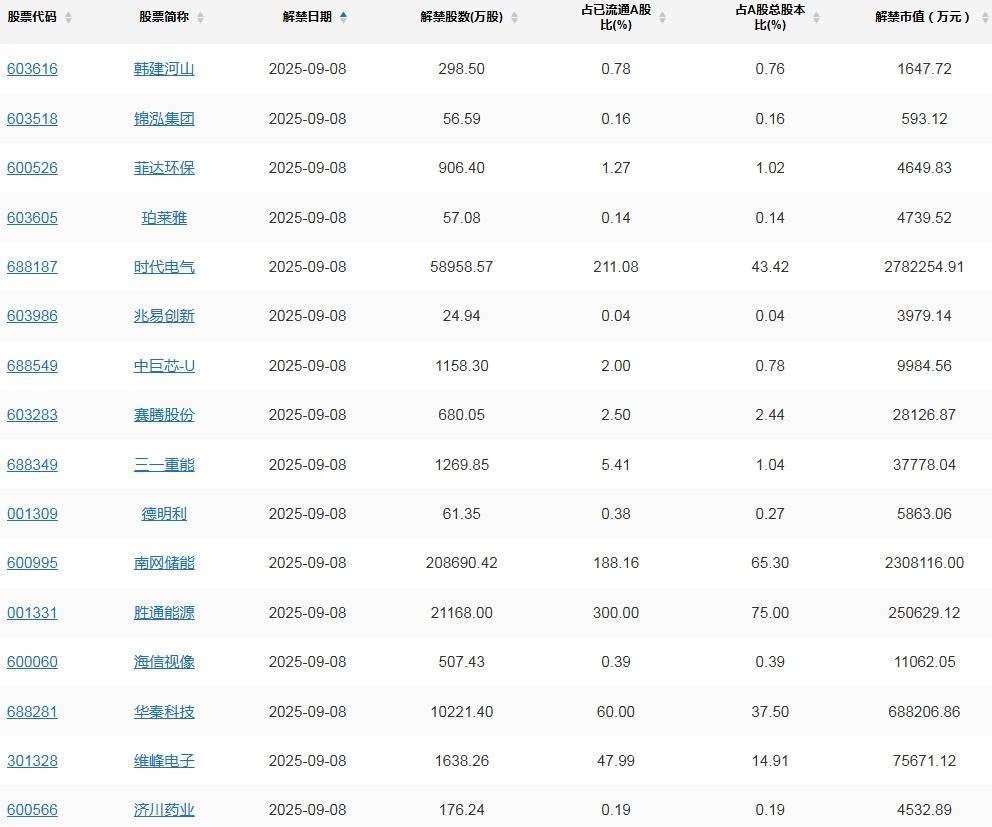This screenshot has height=827, width=992.
Task: Click stock code 603986
Action: (32, 316)
